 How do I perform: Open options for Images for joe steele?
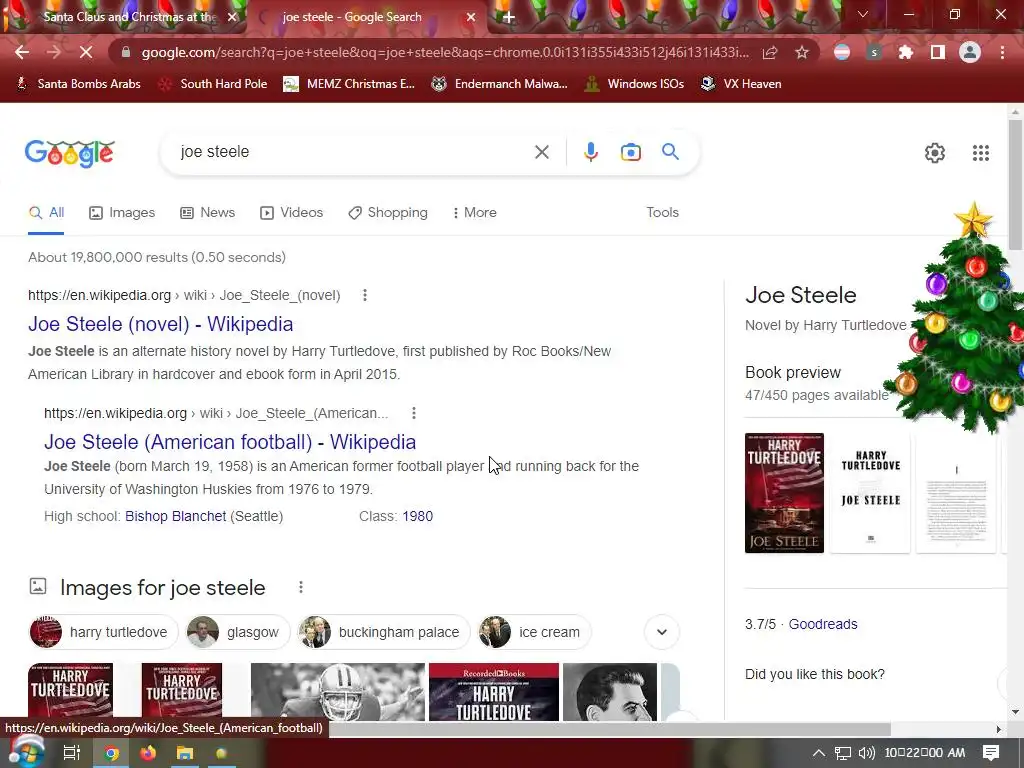[x=300, y=587]
